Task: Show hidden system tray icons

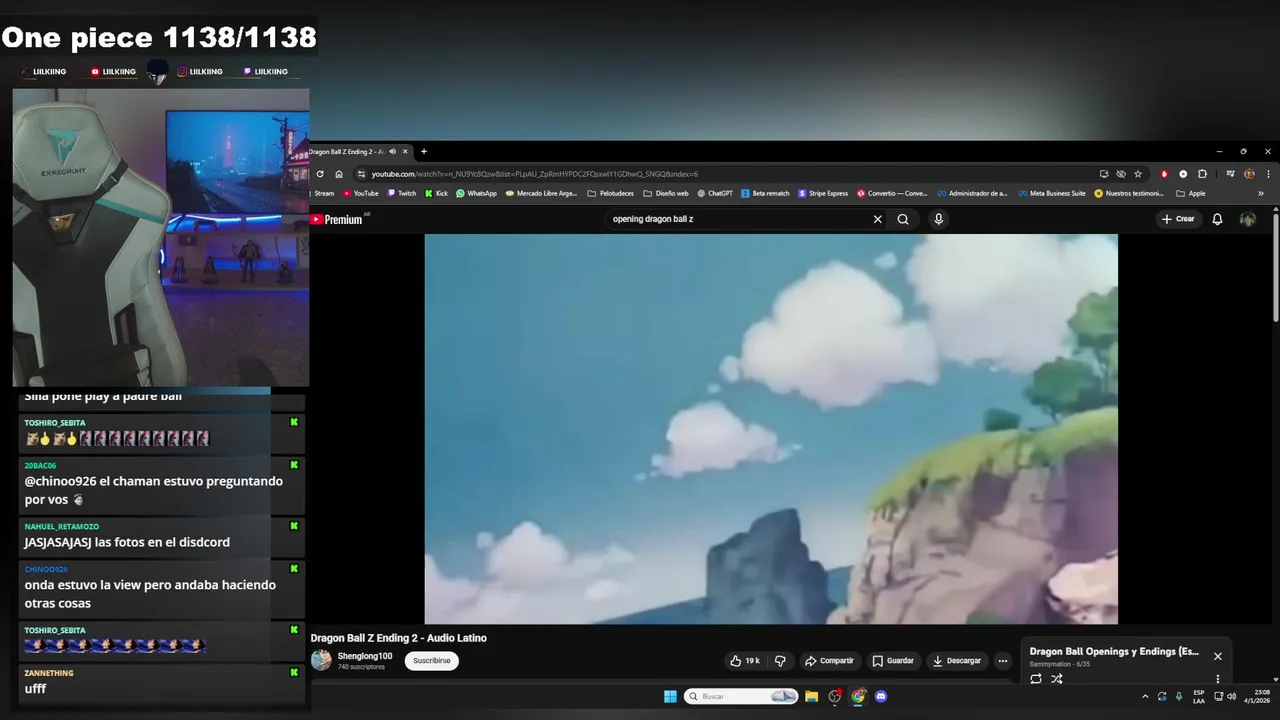Action: point(1145,696)
